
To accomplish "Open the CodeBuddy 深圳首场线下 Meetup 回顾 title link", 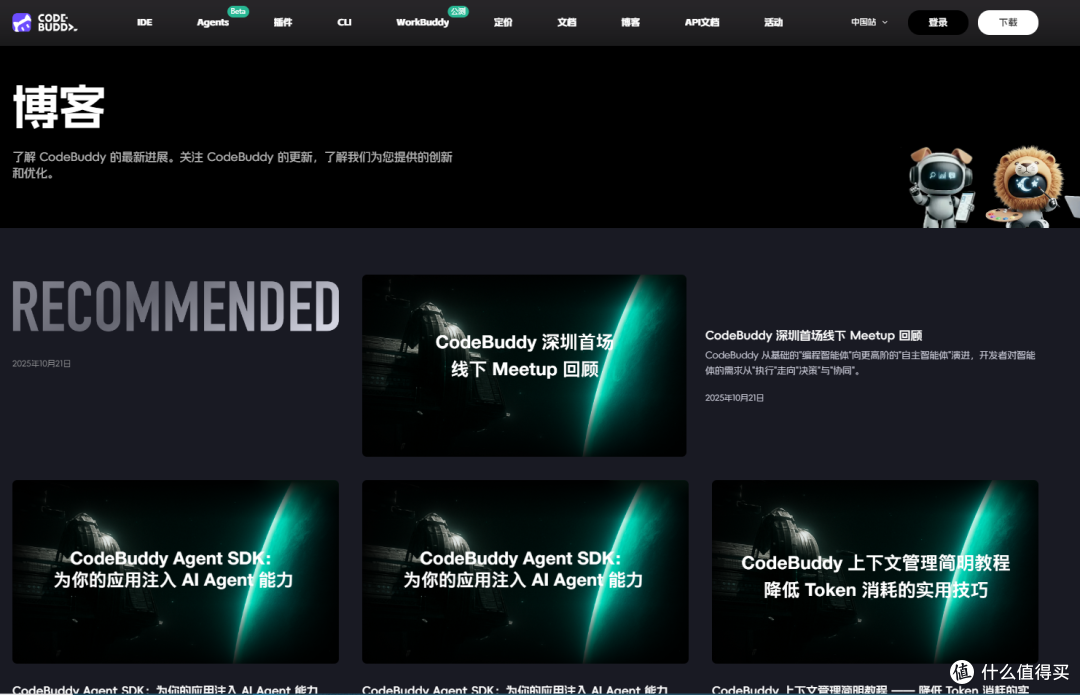I will click(813, 335).
